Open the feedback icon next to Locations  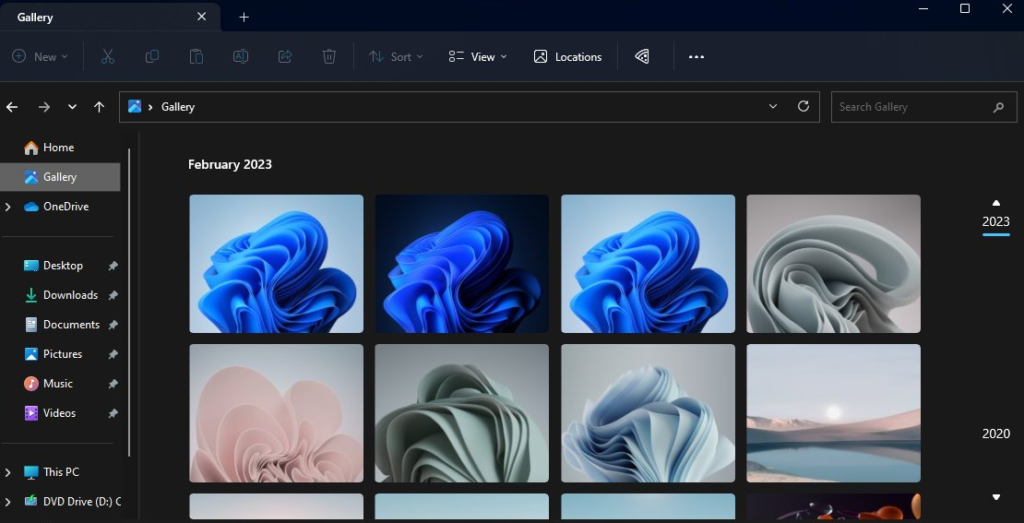(x=642, y=57)
